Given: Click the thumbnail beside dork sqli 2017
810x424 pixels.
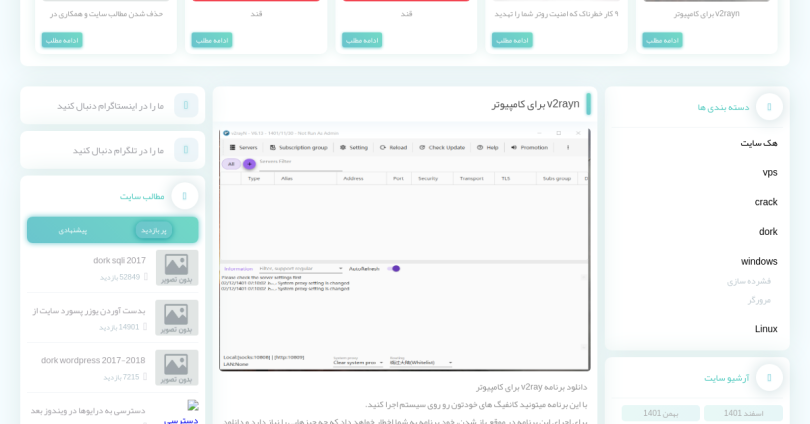Looking at the screenshot, I should click(177, 268).
